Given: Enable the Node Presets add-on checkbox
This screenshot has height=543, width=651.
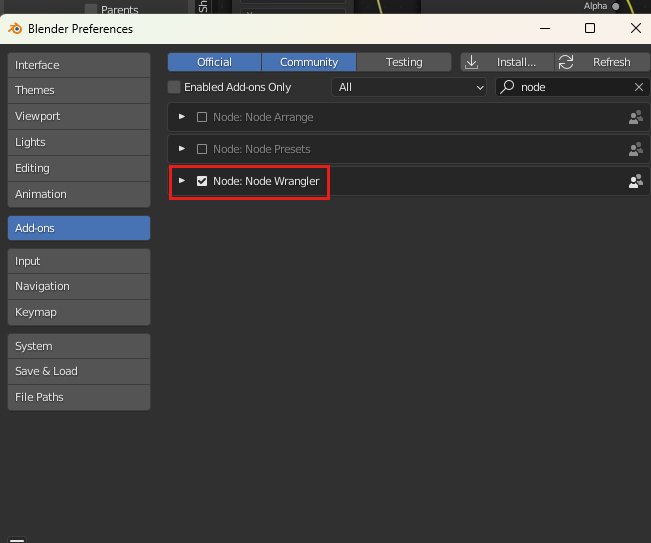Looking at the screenshot, I should tap(202, 149).
